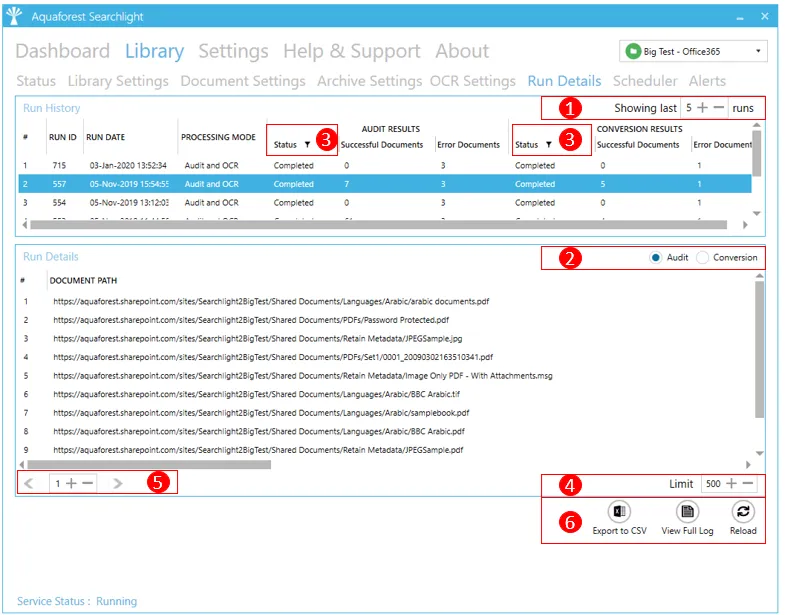This screenshot has height=615, width=785.
Task: Click the Audit Results Status filter icon
Action: click(307, 146)
